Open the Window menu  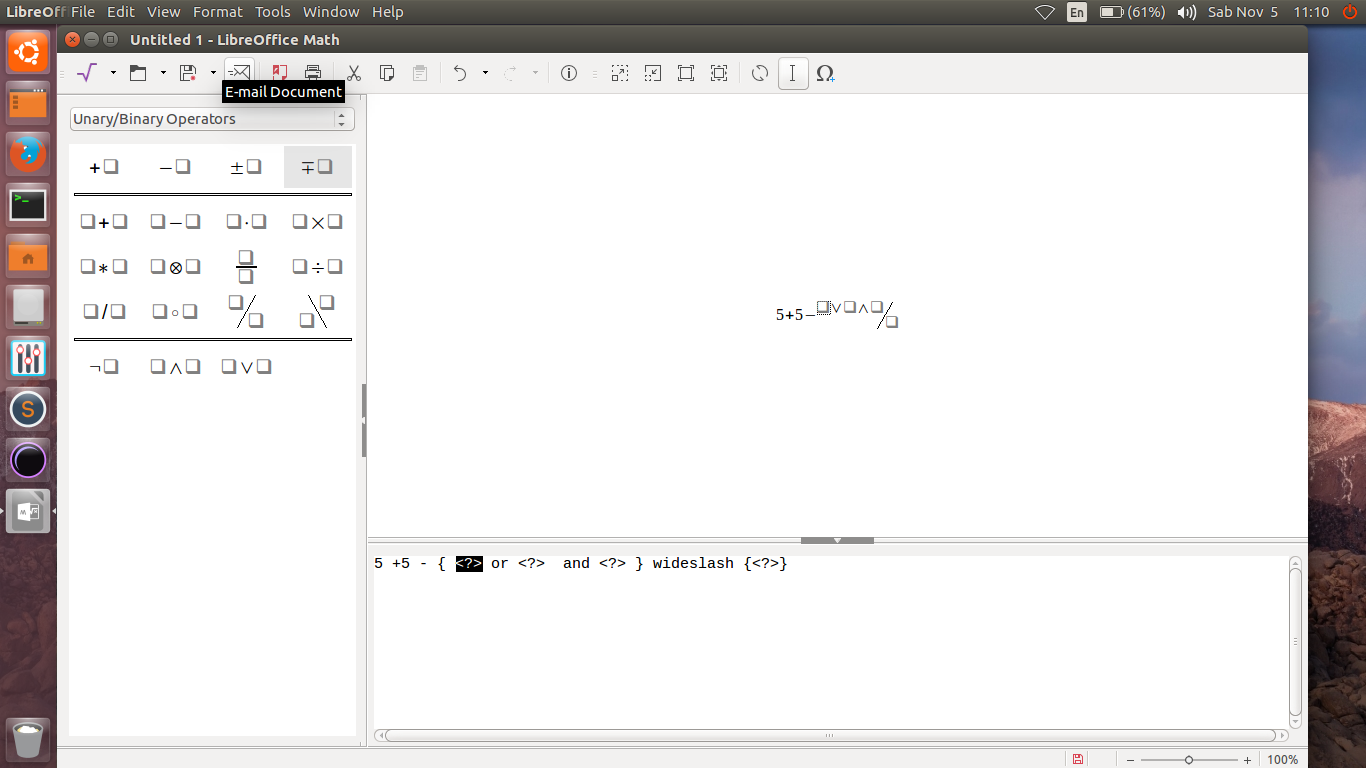click(x=331, y=12)
